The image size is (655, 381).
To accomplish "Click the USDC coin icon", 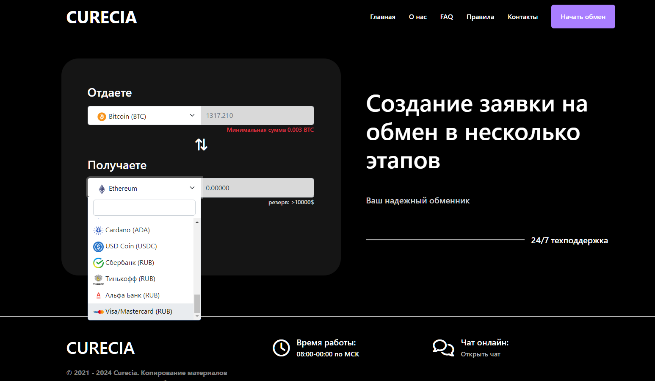I will pos(98,246).
